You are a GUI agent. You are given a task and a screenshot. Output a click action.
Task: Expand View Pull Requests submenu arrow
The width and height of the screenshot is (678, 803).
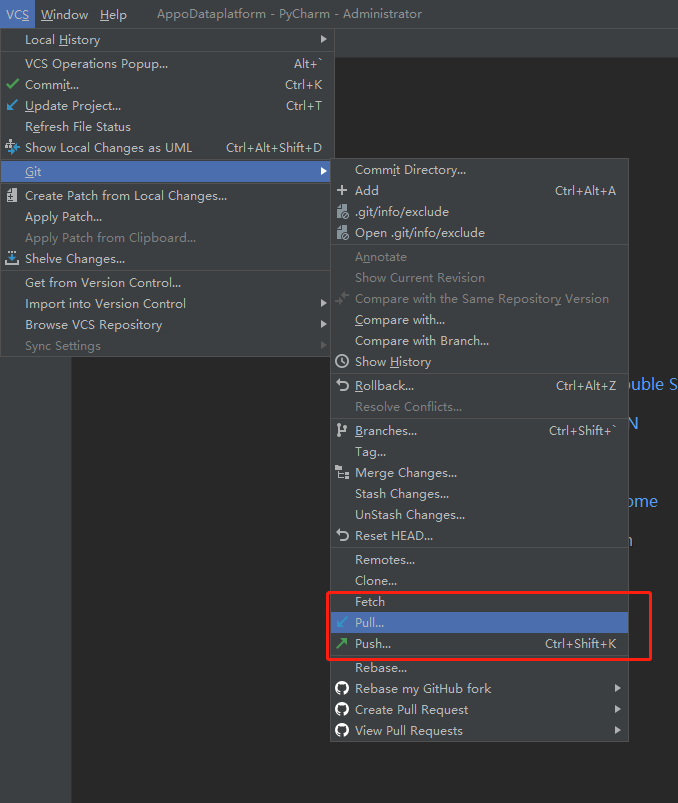[x=618, y=730]
